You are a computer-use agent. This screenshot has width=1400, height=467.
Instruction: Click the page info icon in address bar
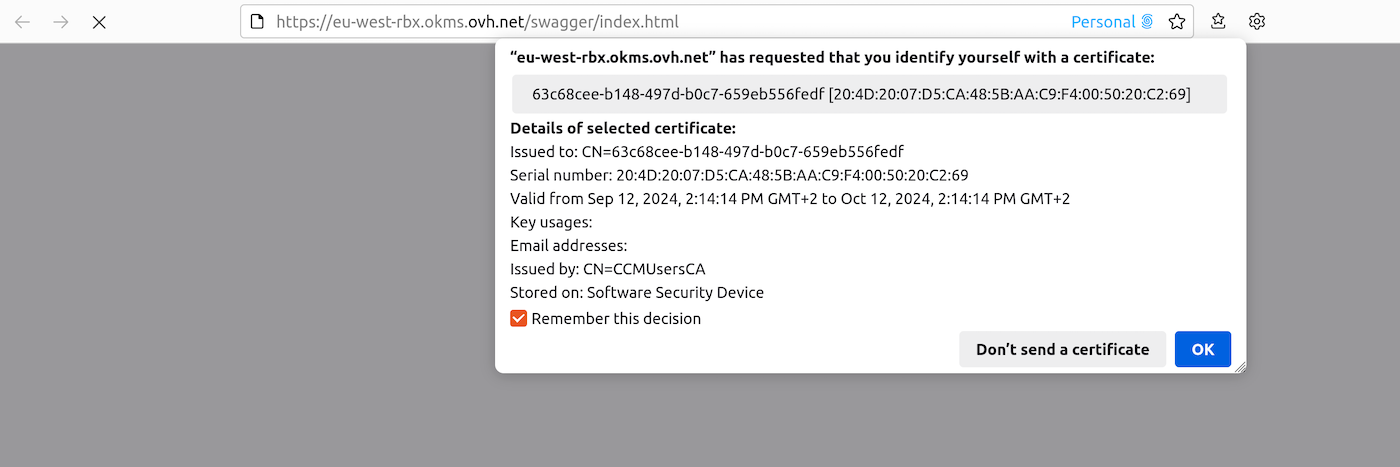point(257,22)
